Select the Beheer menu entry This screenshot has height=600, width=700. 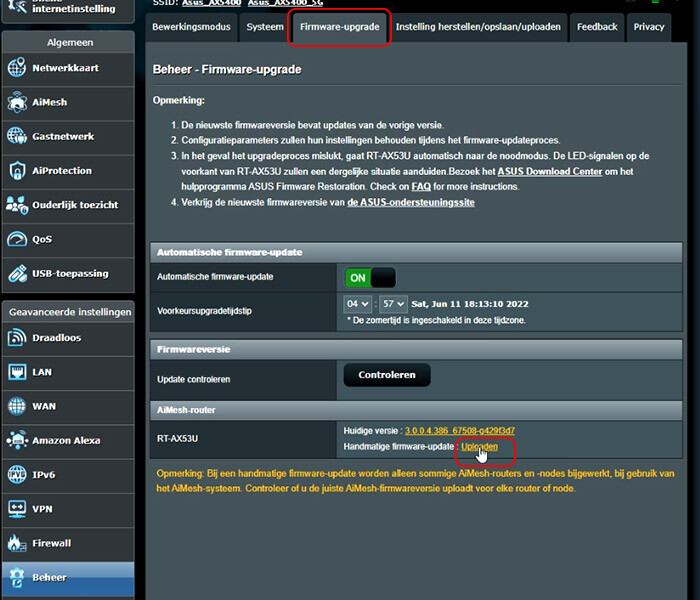(x=68, y=577)
